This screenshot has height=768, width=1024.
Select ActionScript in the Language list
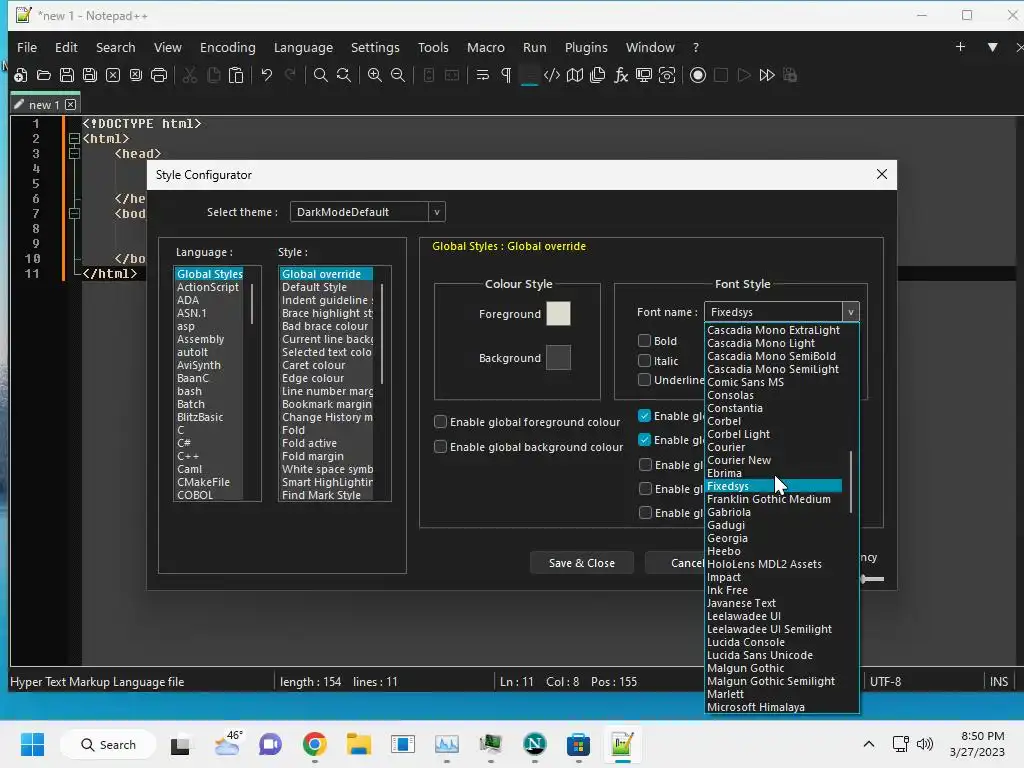[208, 287]
